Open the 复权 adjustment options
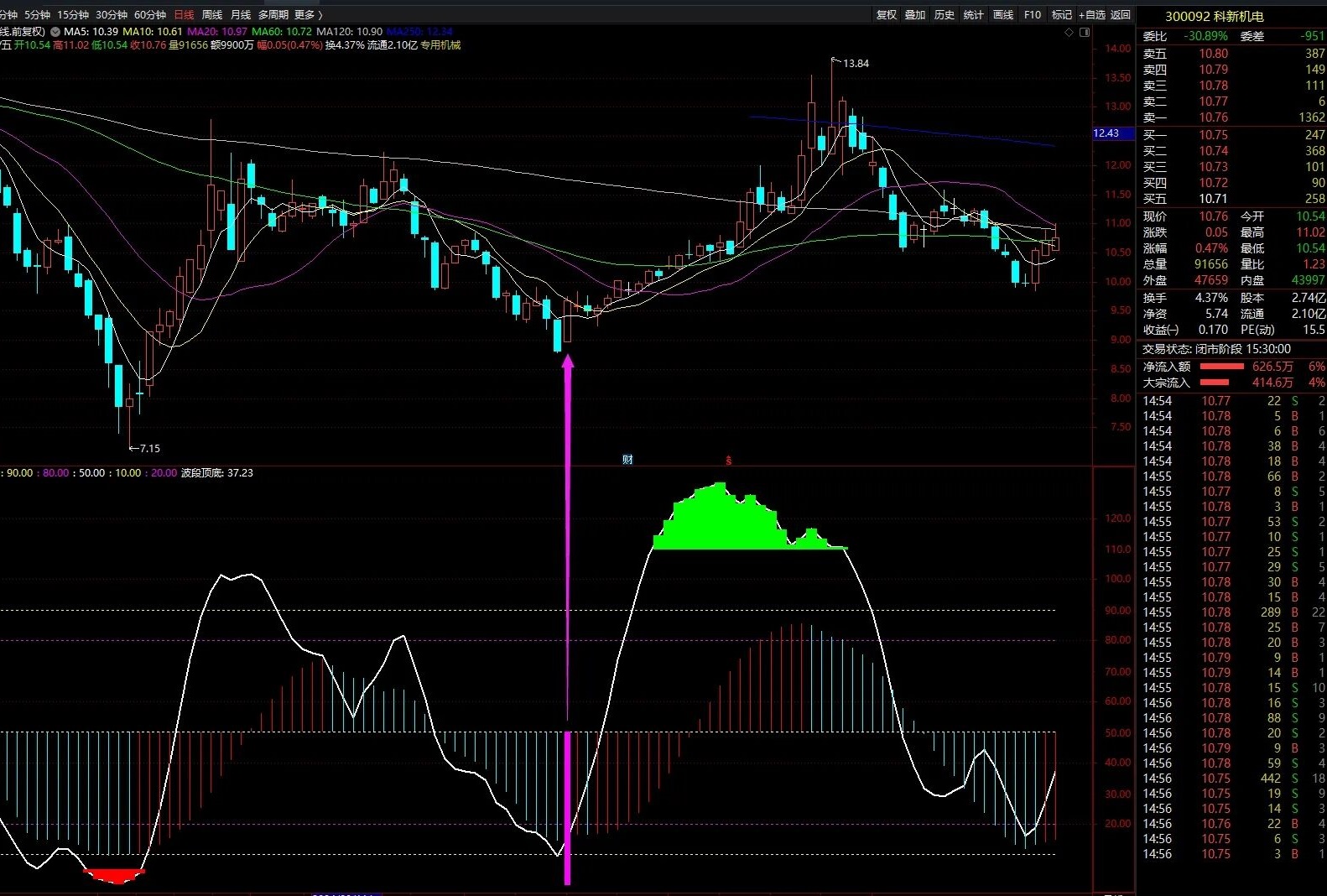 [x=887, y=15]
